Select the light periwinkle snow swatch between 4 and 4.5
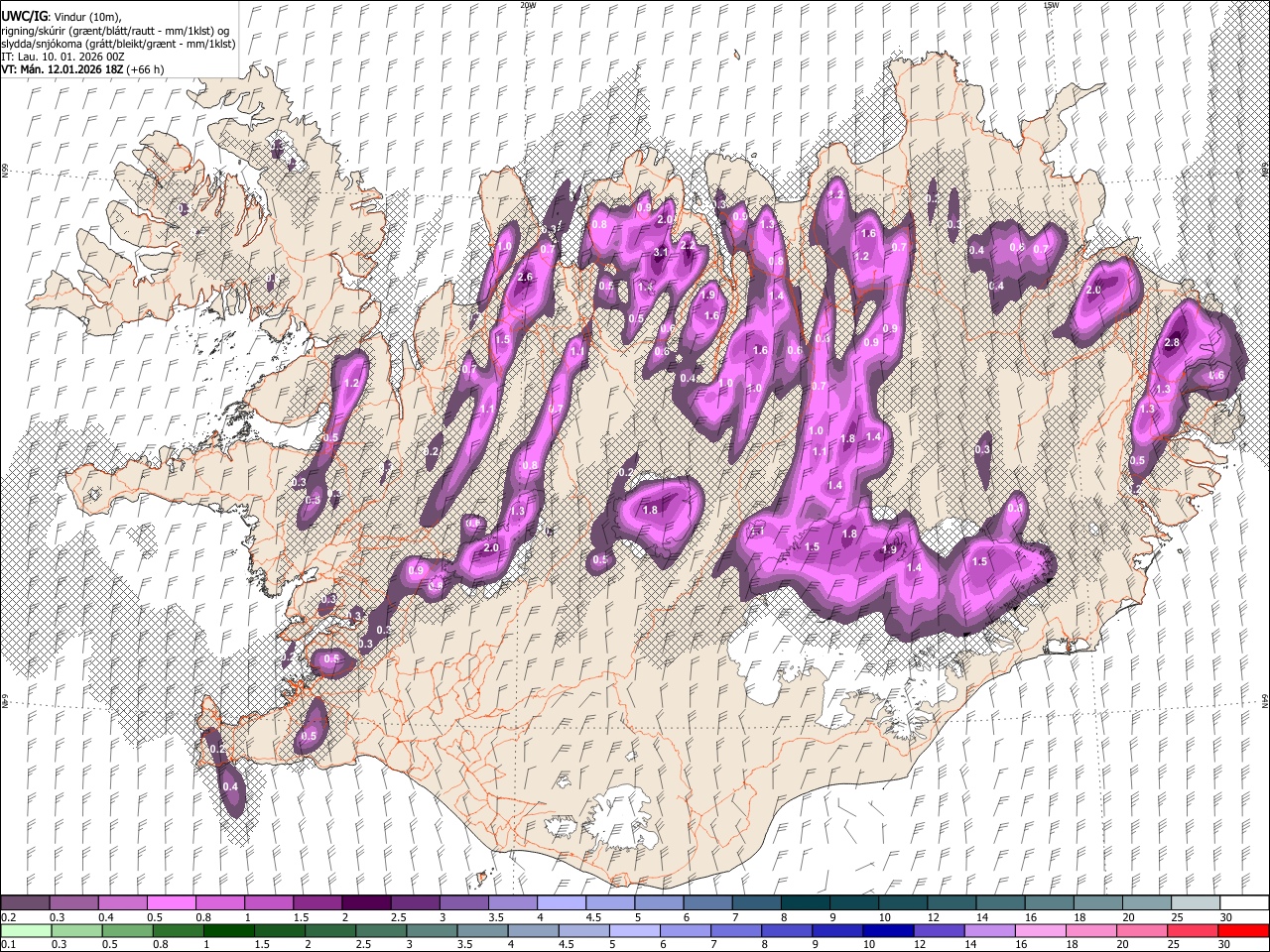This screenshot has width=1270, height=952. [x=562, y=902]
